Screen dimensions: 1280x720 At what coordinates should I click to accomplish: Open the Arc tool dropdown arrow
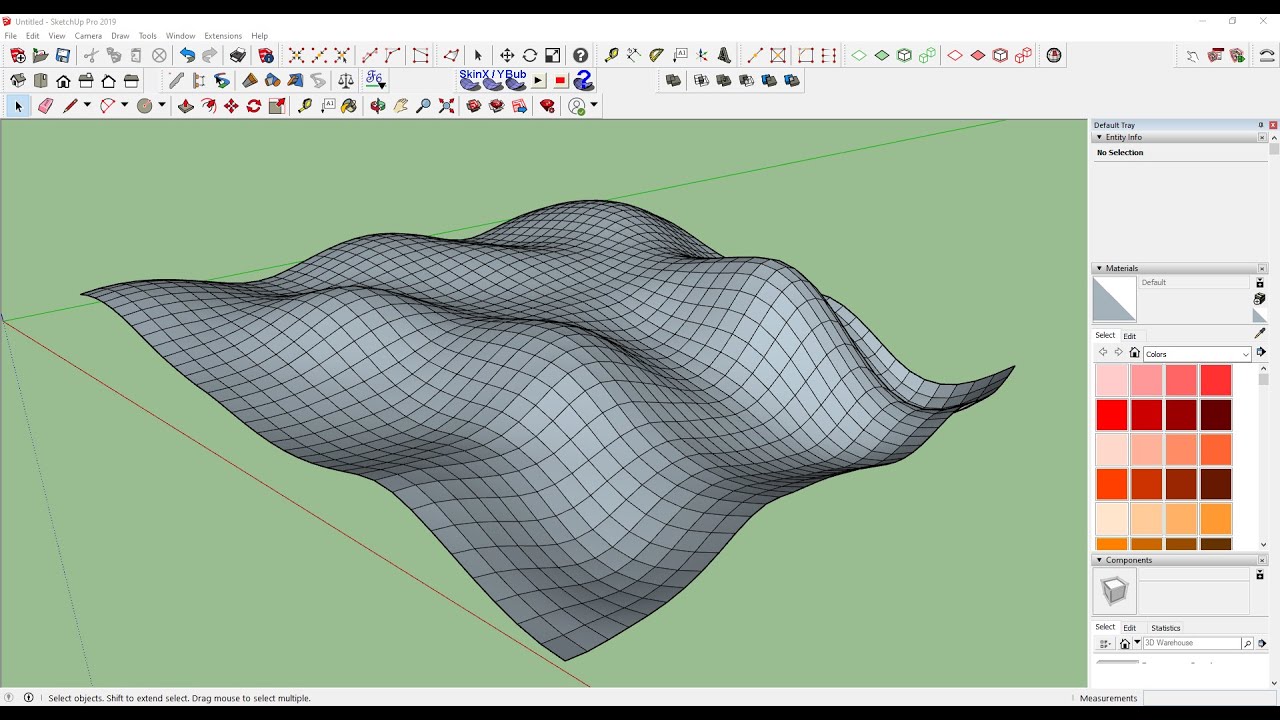click(124, 106)
